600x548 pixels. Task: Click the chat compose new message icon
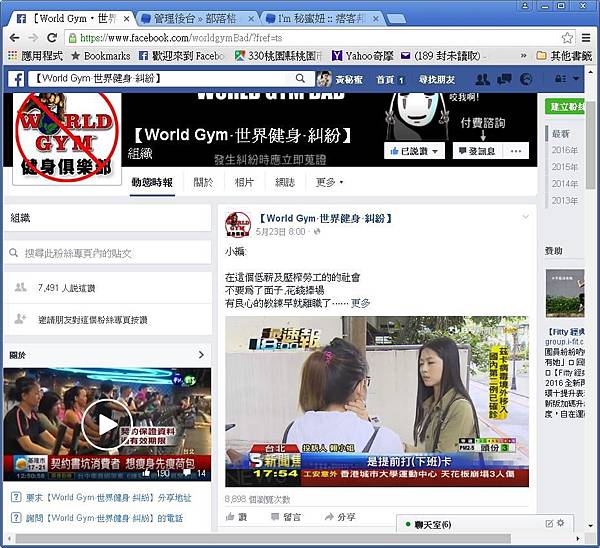point(549,523)
